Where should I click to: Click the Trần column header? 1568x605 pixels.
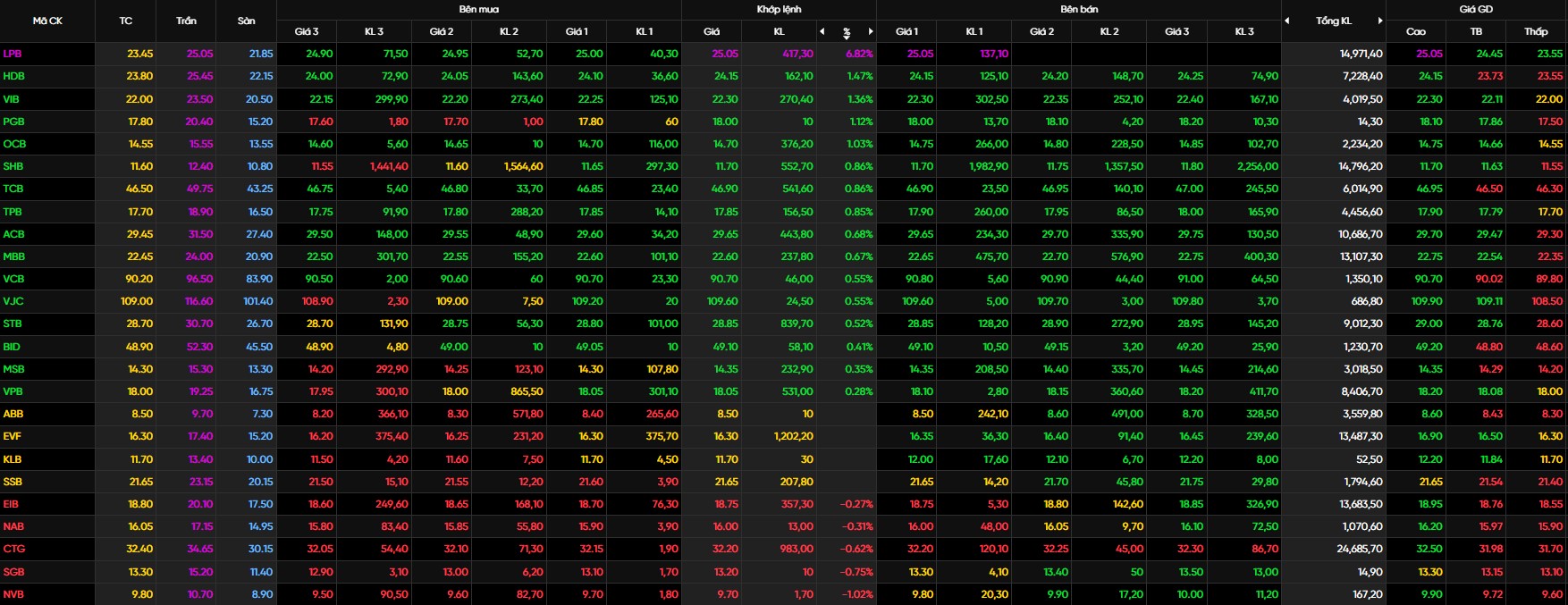(186, 21)
